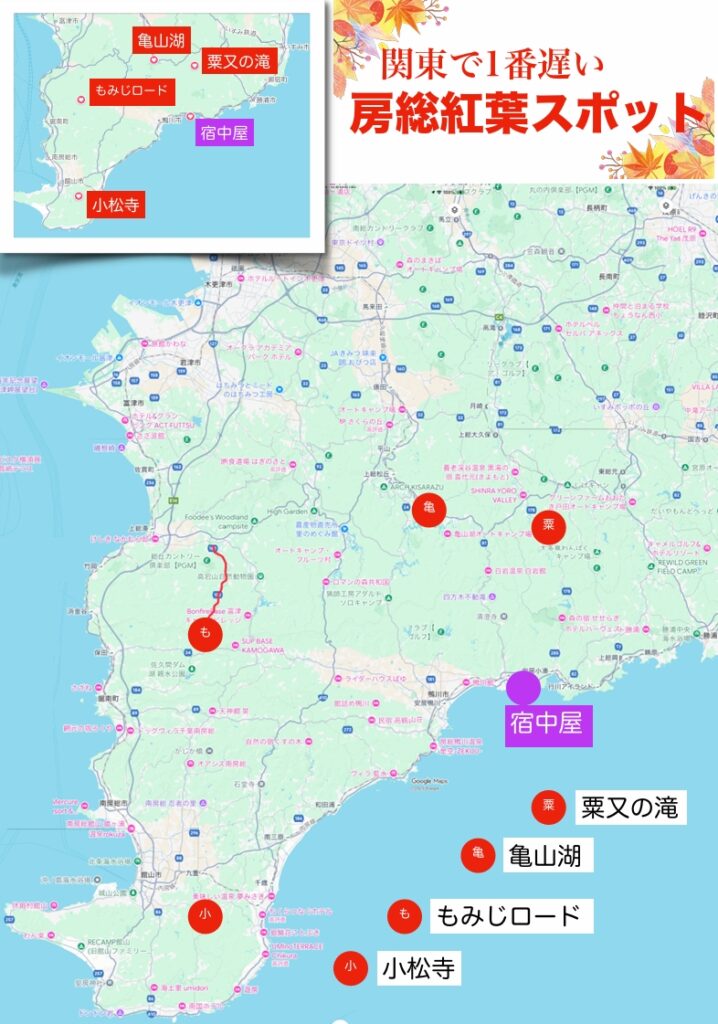Click the red 亀 marker on the main map
718x1024 pixels.
coord(428,509)
